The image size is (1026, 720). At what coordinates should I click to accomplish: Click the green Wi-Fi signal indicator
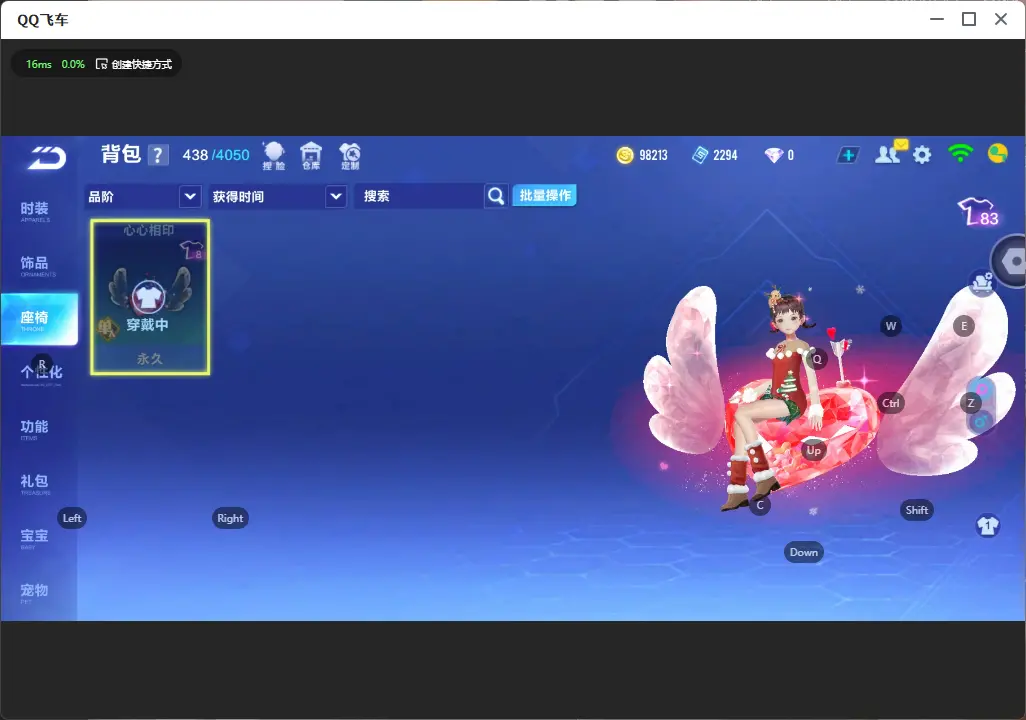click(960, 154)
